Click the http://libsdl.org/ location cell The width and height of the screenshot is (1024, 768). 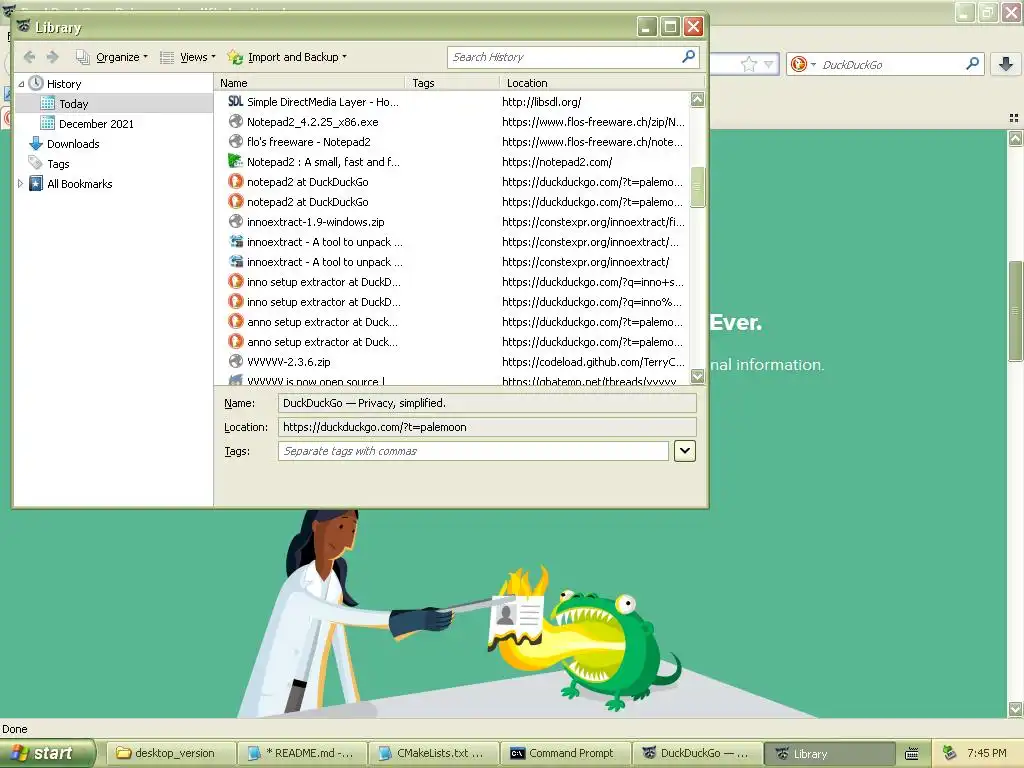tap(541, 102)
